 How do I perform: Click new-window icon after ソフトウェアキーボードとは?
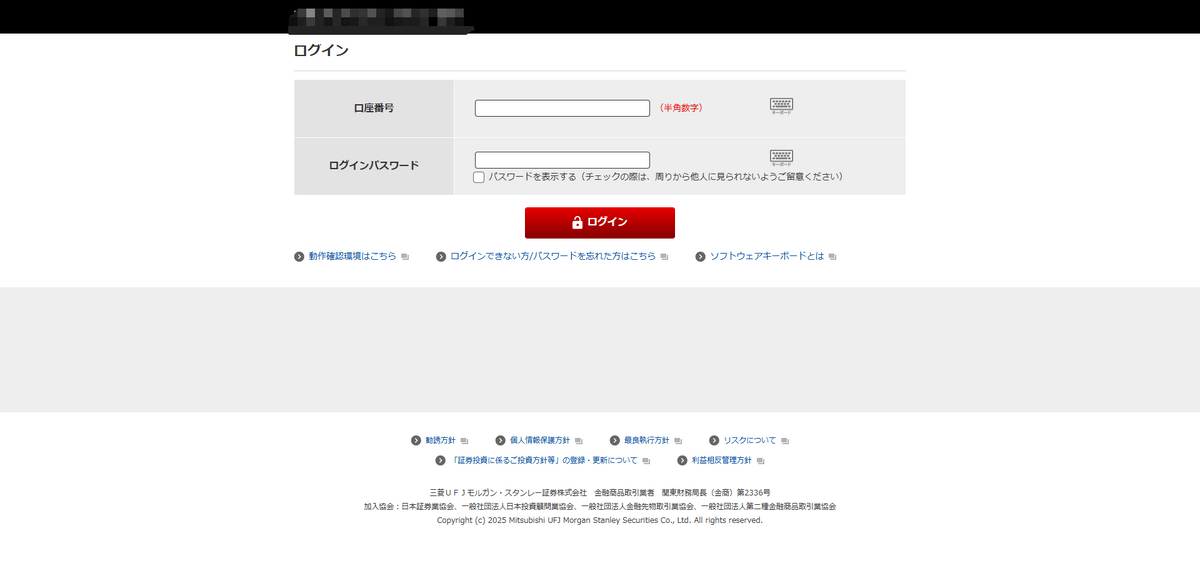pos(833,257)
